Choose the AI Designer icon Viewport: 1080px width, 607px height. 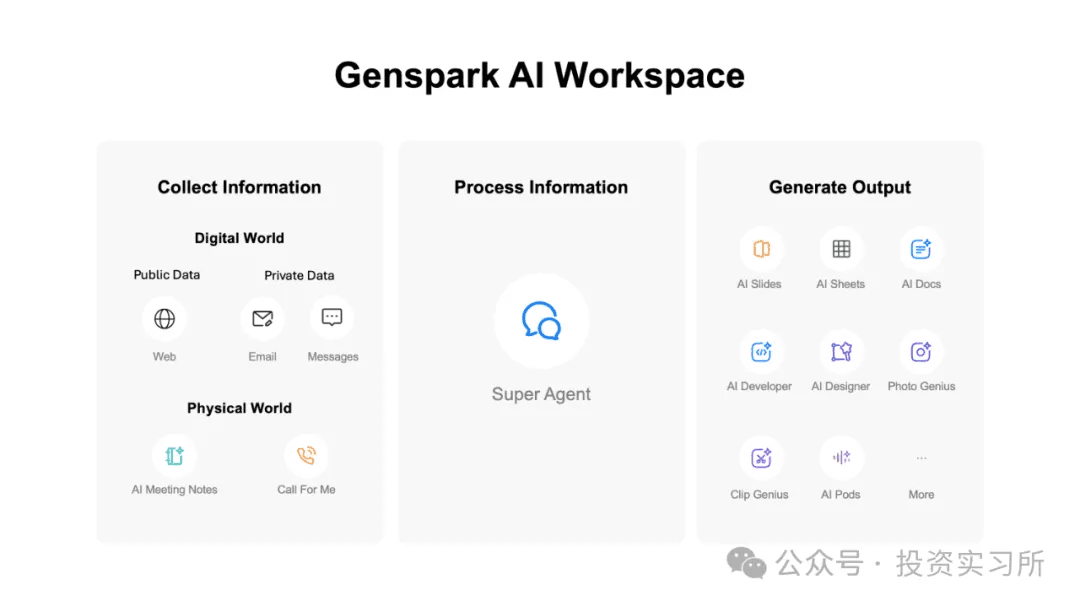tap(841, 352)
